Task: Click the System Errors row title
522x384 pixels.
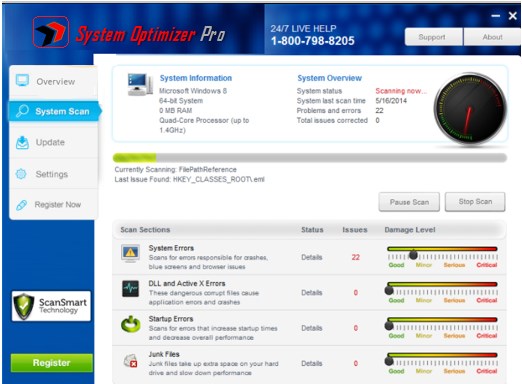Action: pyautogui.click(x=171, y=248)
